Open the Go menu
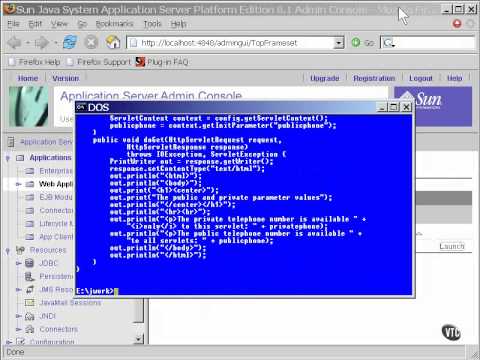The image size is (480, 360). (82, 24)
